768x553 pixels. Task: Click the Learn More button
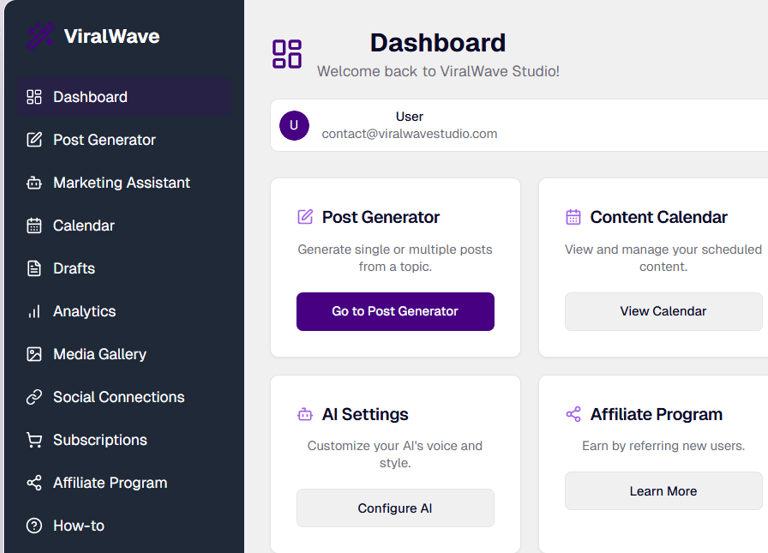(663, 491)
